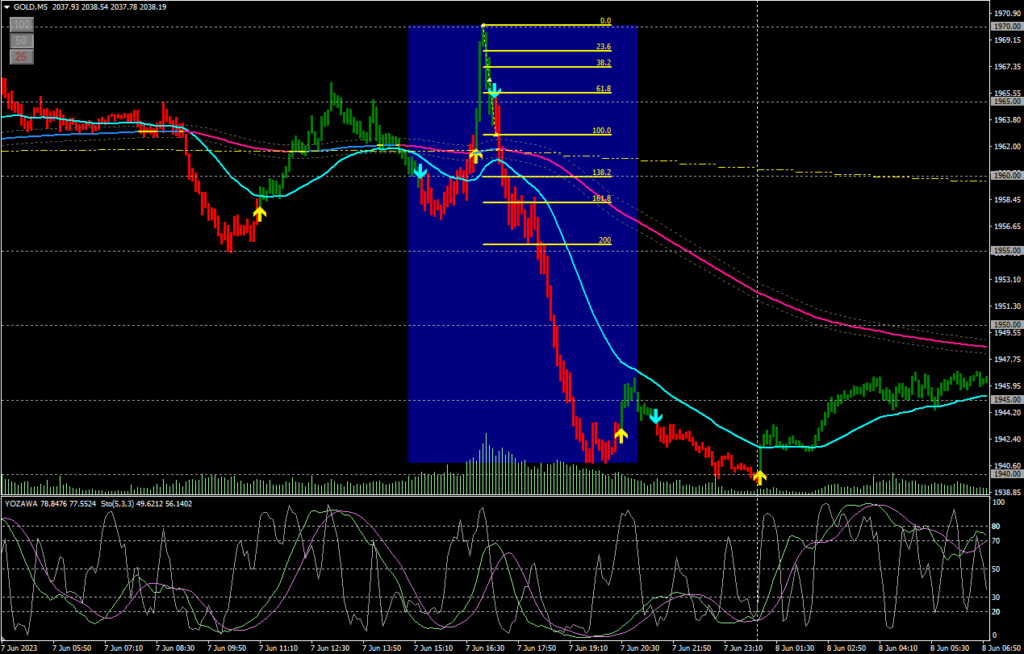Select the Fibonacci 0.0 anchor point at peak
The image size is (1024, 654).
[x=483, y=25]
